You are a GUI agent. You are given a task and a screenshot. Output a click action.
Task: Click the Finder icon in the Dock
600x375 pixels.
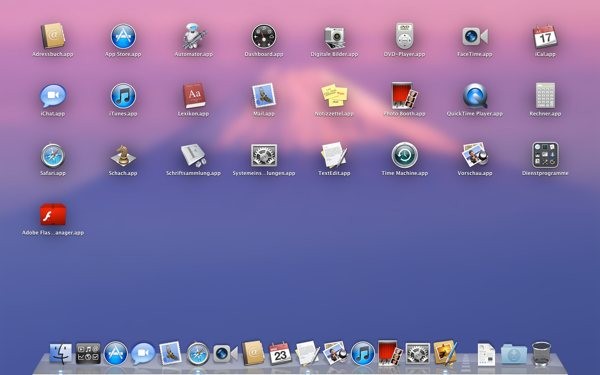[x=60, y=353]
